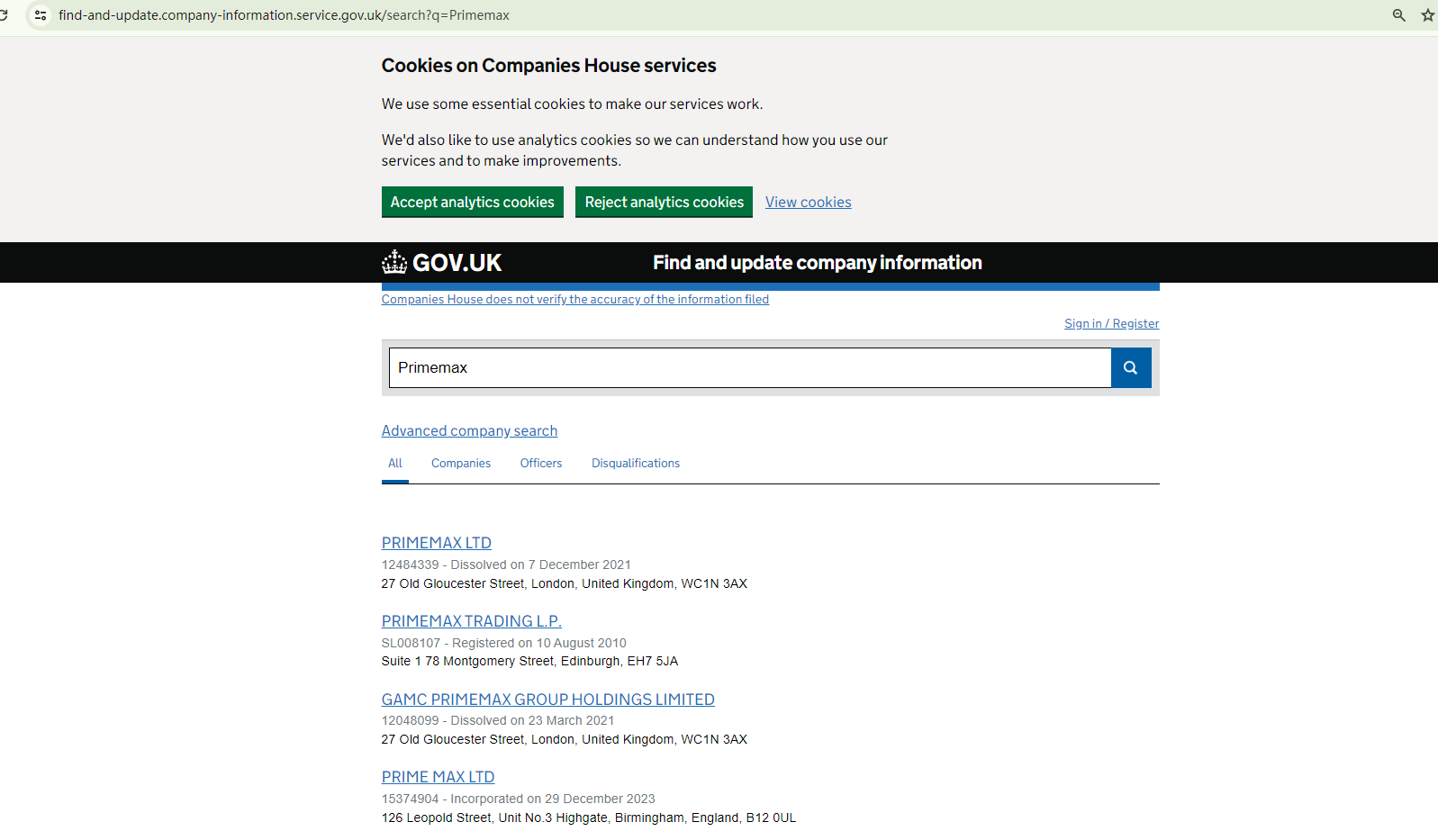Open the PRIMEMAX TRADING L.P. result
This screenshot has width=1438, height=840.
[472, 621]
